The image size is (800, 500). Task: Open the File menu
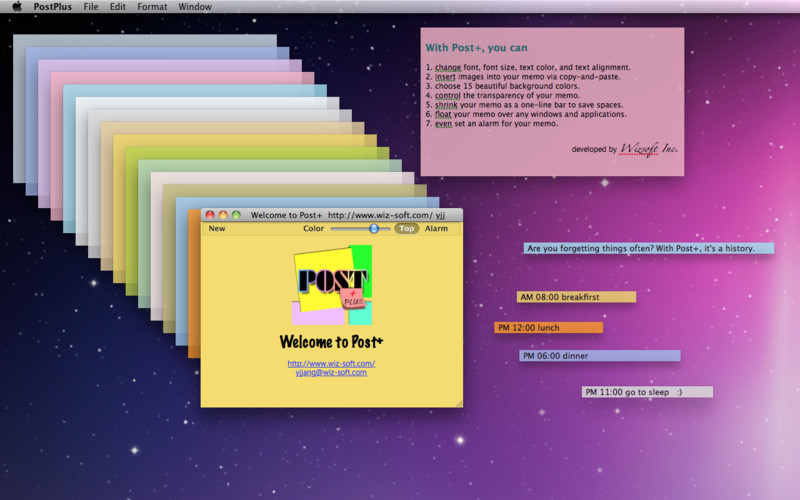[x=91, y=7]
